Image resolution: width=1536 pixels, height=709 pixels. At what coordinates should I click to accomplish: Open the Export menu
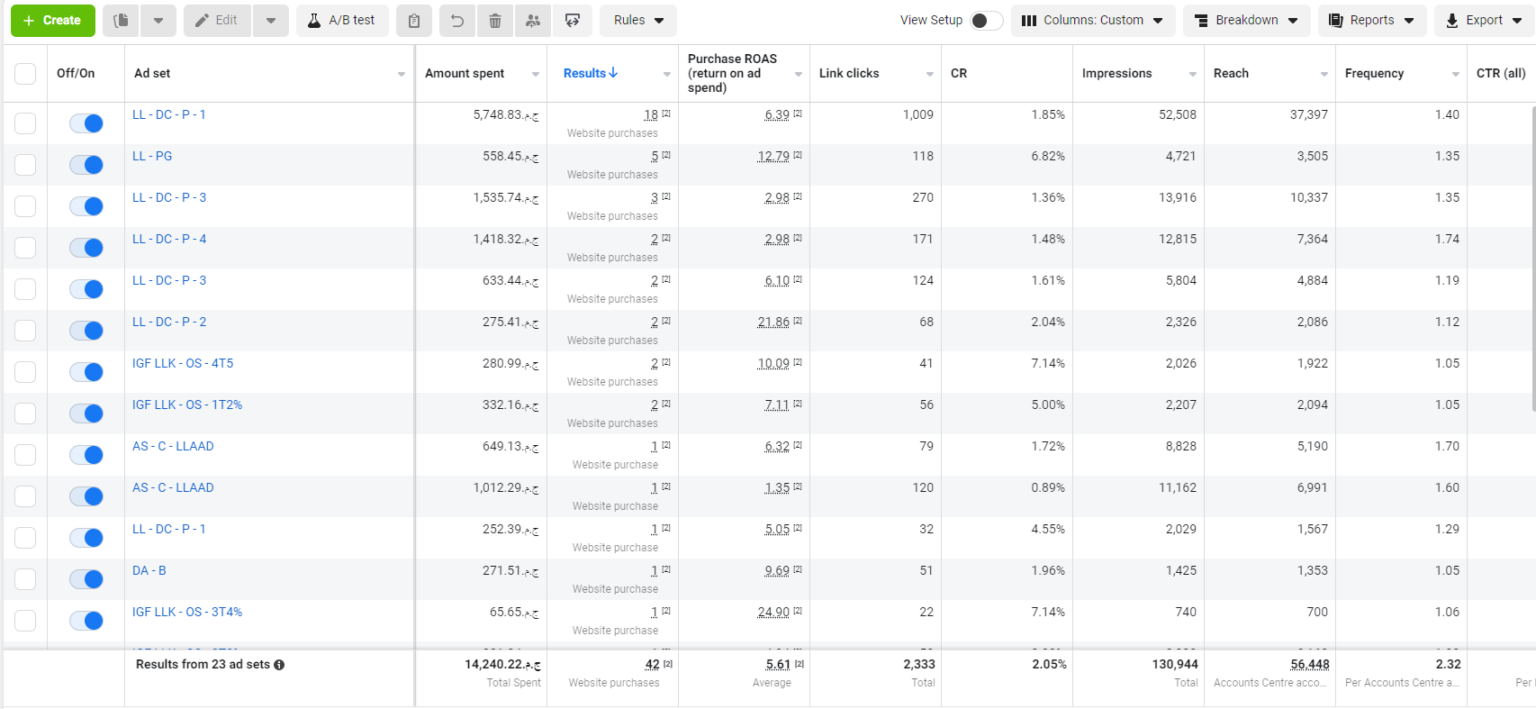pyautogui.click(x=1484, y=21)
